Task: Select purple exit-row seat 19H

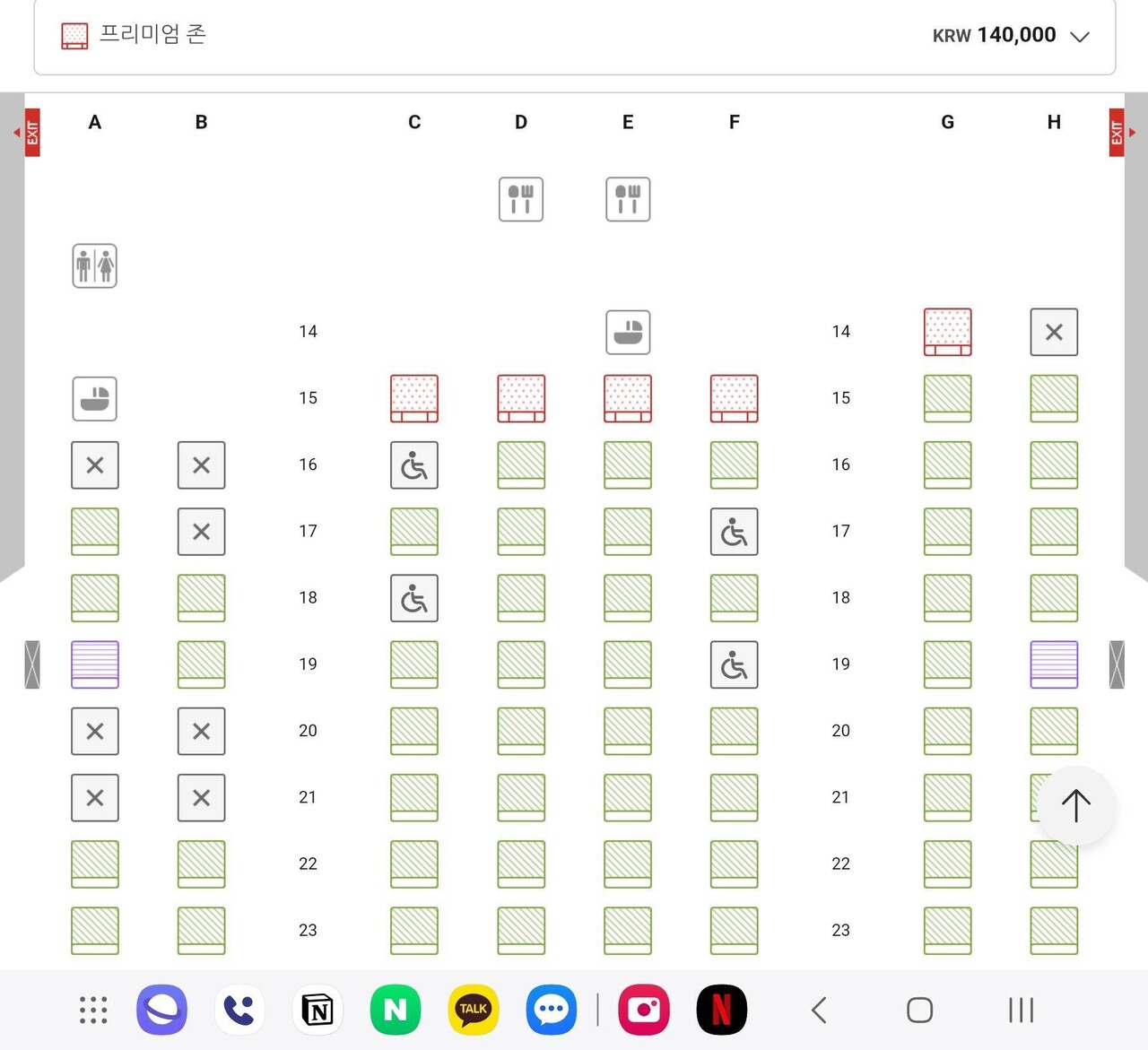Action: [x=1054, y=664]
